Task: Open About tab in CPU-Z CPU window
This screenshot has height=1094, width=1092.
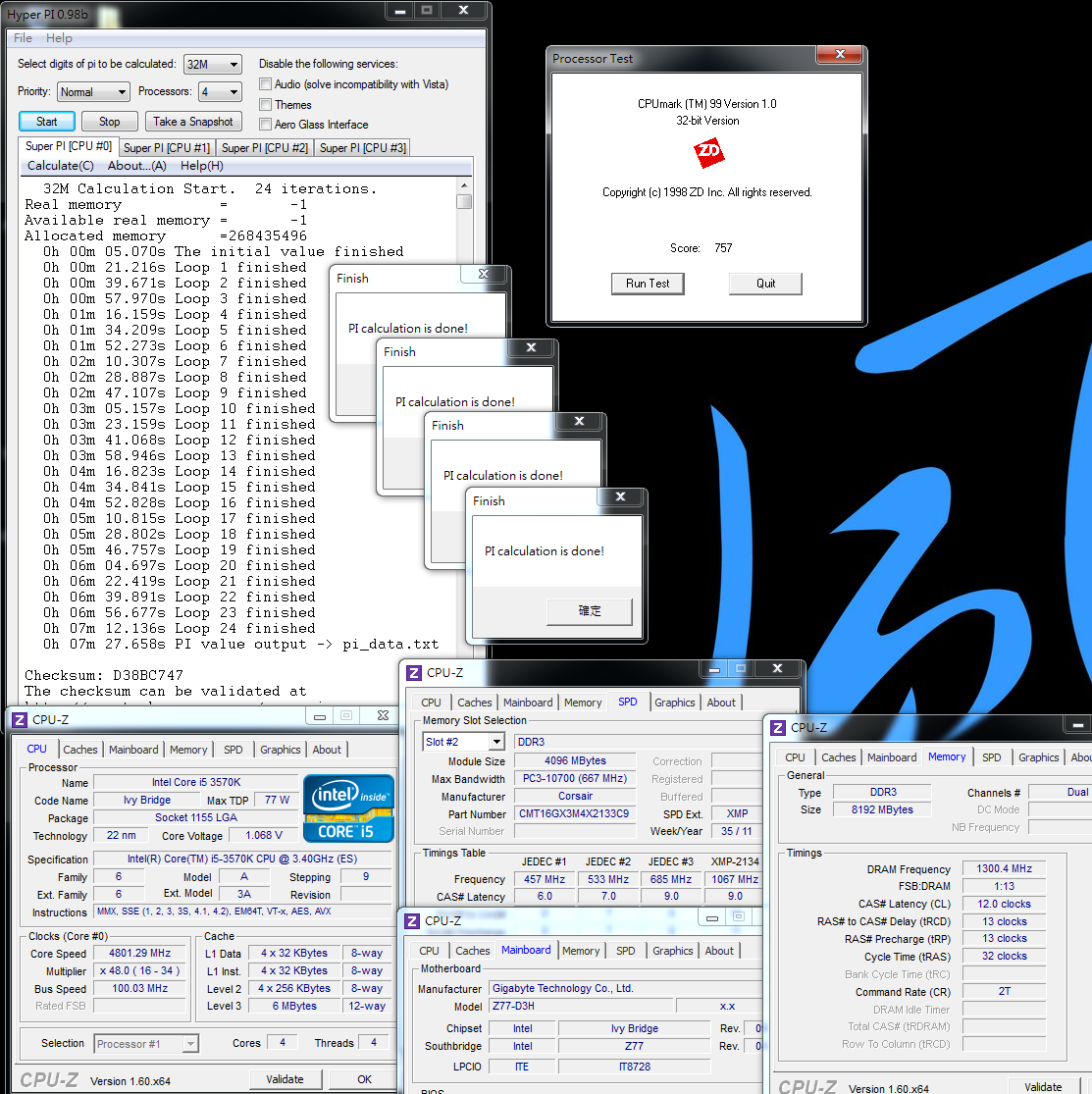Action: [x=327, y=750]
